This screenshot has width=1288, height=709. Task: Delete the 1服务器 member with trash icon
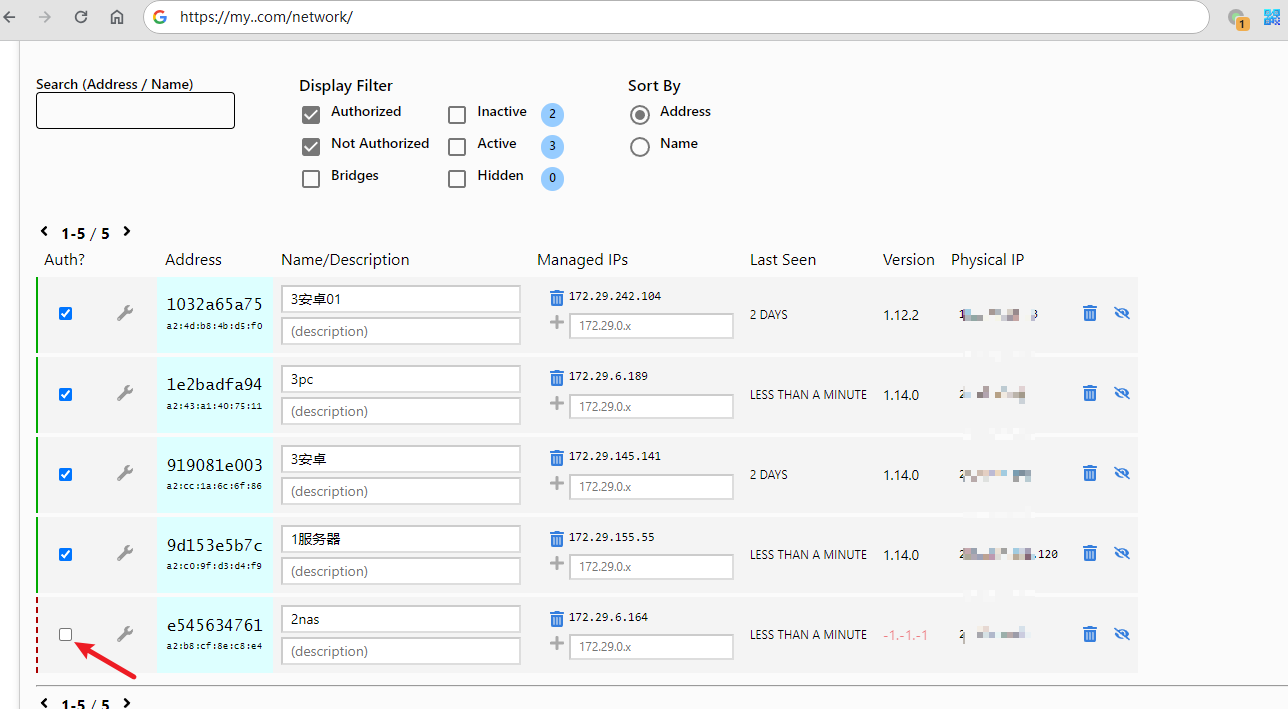1090,553
